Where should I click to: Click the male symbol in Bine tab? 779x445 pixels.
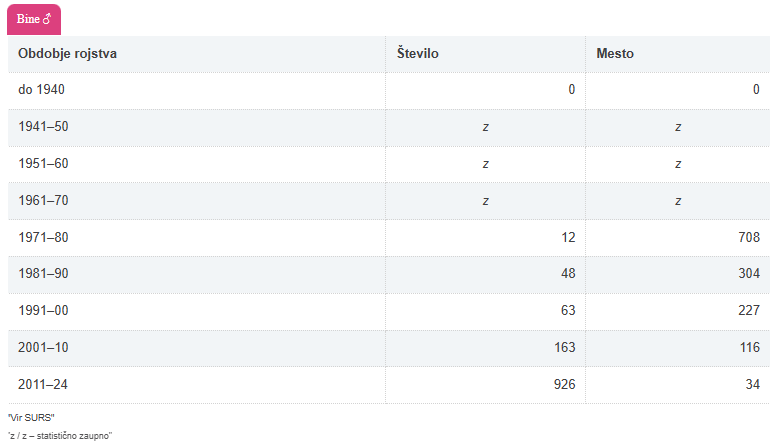(x=48, y=19)
